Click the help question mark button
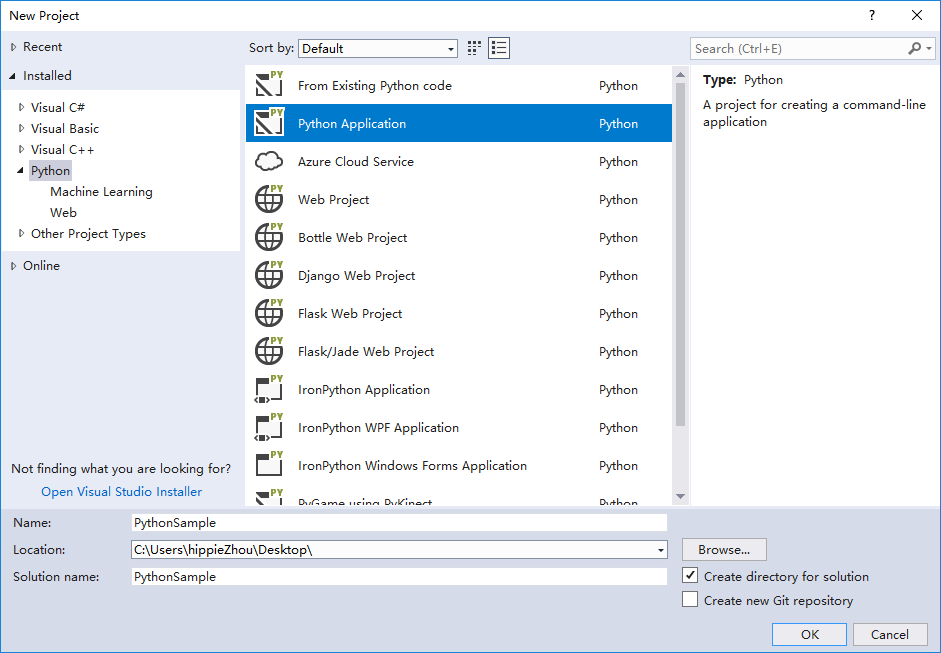The image size is (941, 653). click(872, 16)
